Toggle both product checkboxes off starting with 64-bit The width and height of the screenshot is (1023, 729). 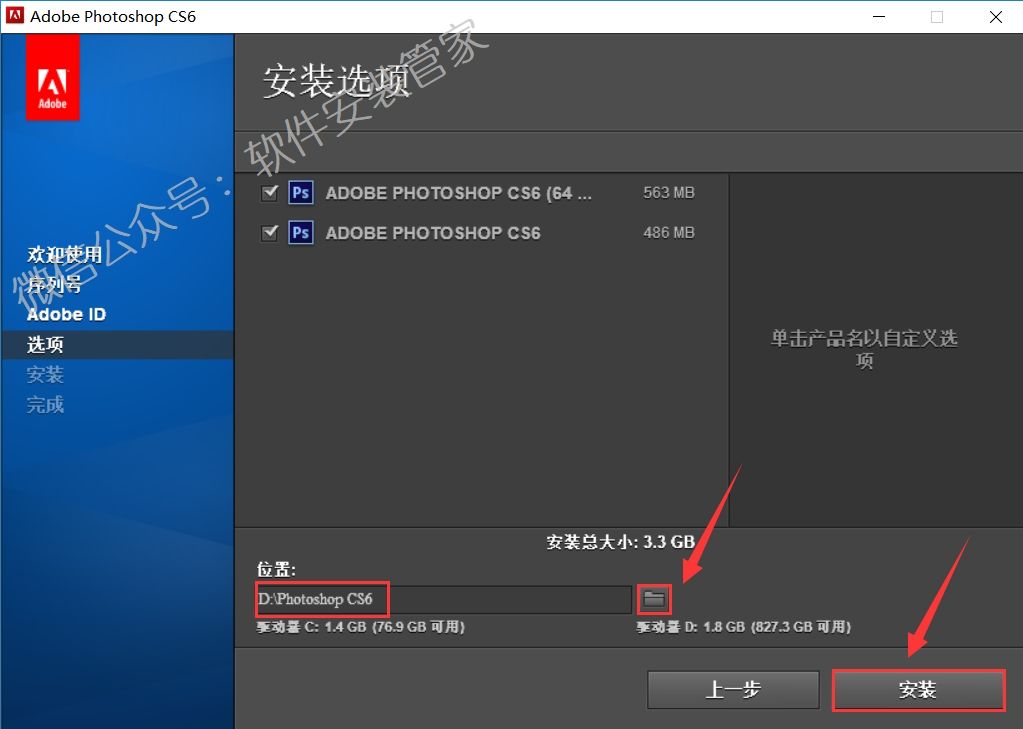[x=269, y=192]
